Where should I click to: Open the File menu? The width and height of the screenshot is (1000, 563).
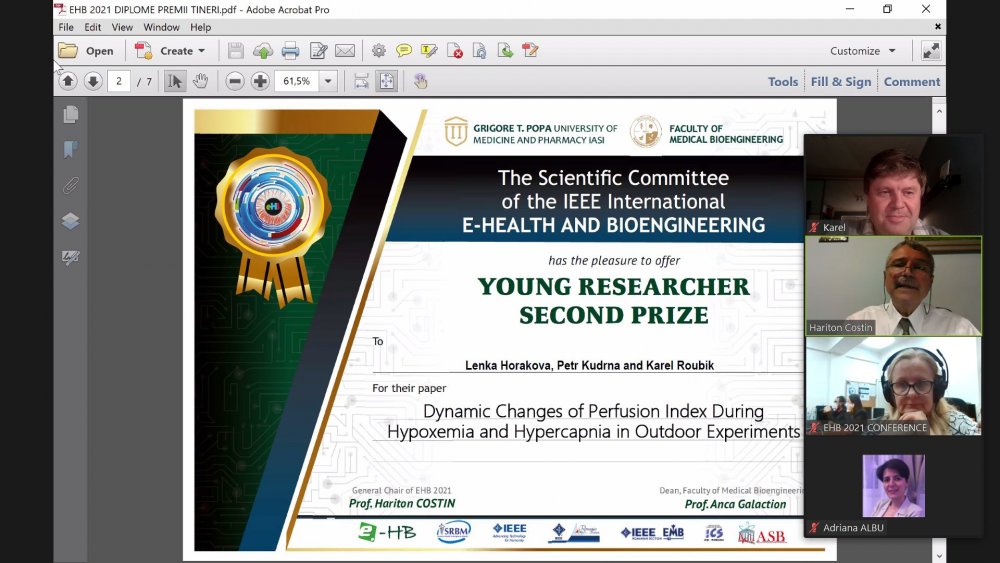click(66, 27)
